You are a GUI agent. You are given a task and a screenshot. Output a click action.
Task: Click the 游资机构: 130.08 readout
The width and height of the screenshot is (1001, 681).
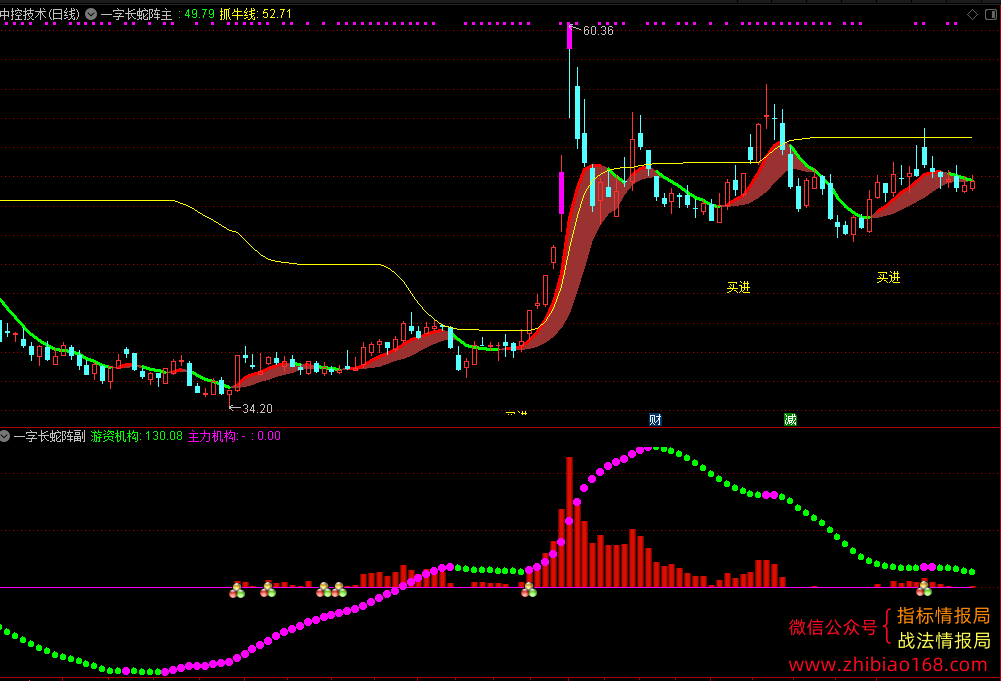point(137,436)
